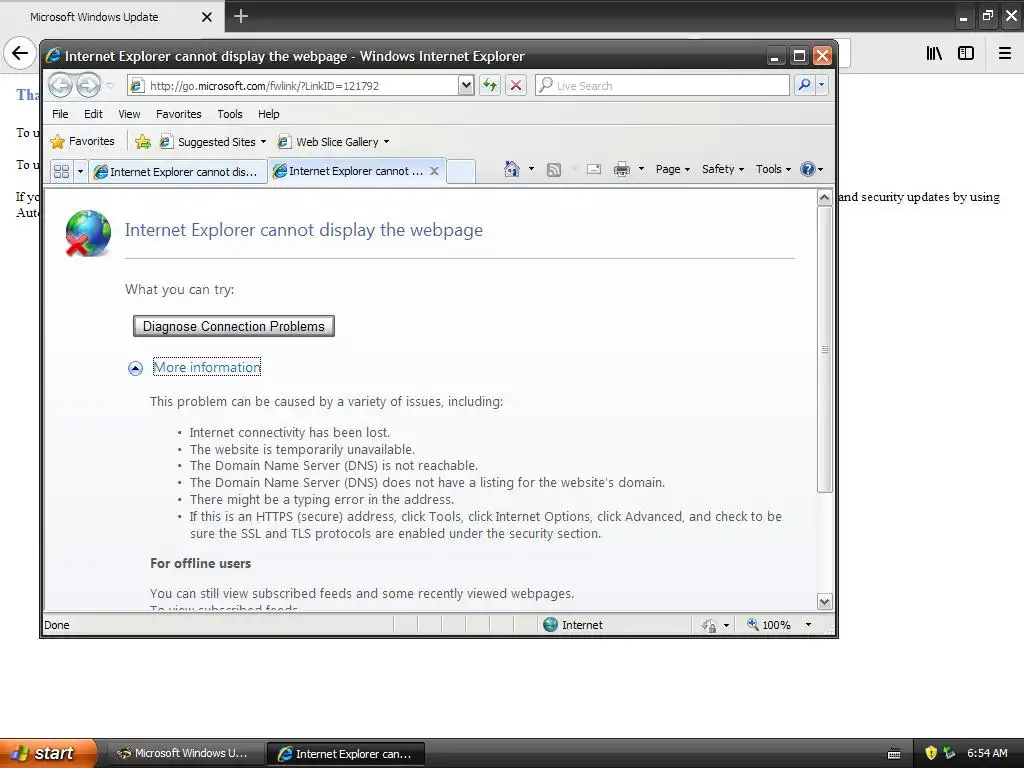Open the Help menu
The height and width of the screenshot is (768, 1024).
[x=268, y=114]
